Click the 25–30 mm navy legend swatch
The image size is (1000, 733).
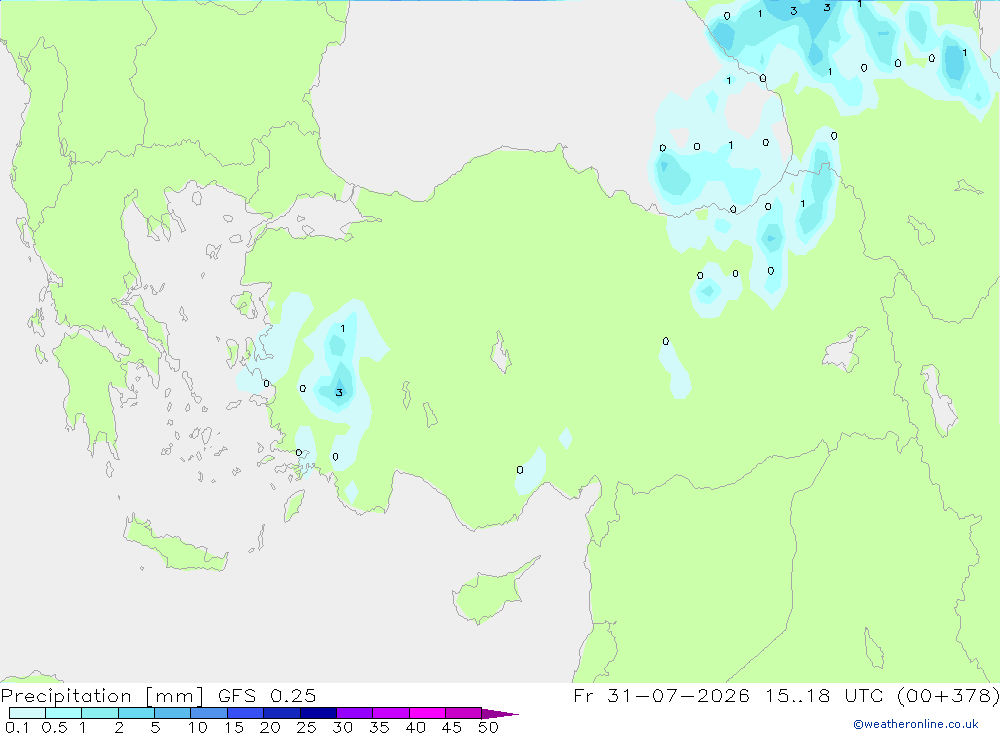pyautogui.click(x=318, y=713)
